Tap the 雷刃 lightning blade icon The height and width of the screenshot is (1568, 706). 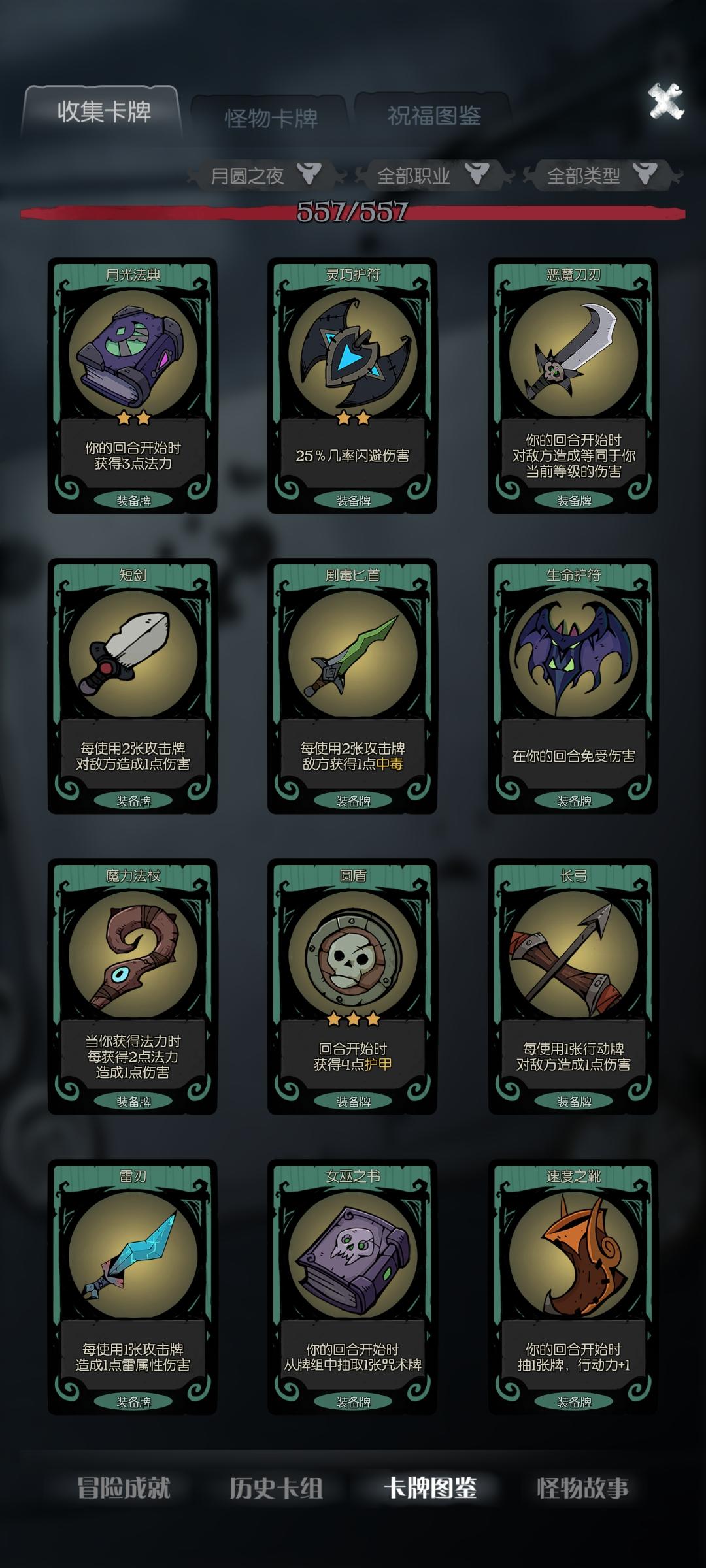point(133,1256)
